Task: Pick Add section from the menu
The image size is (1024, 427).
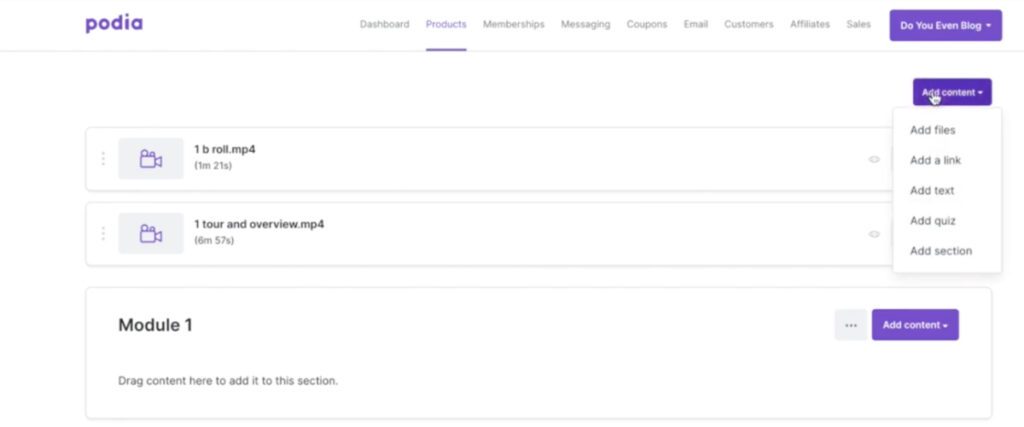Action: click(x=940, y=251)
